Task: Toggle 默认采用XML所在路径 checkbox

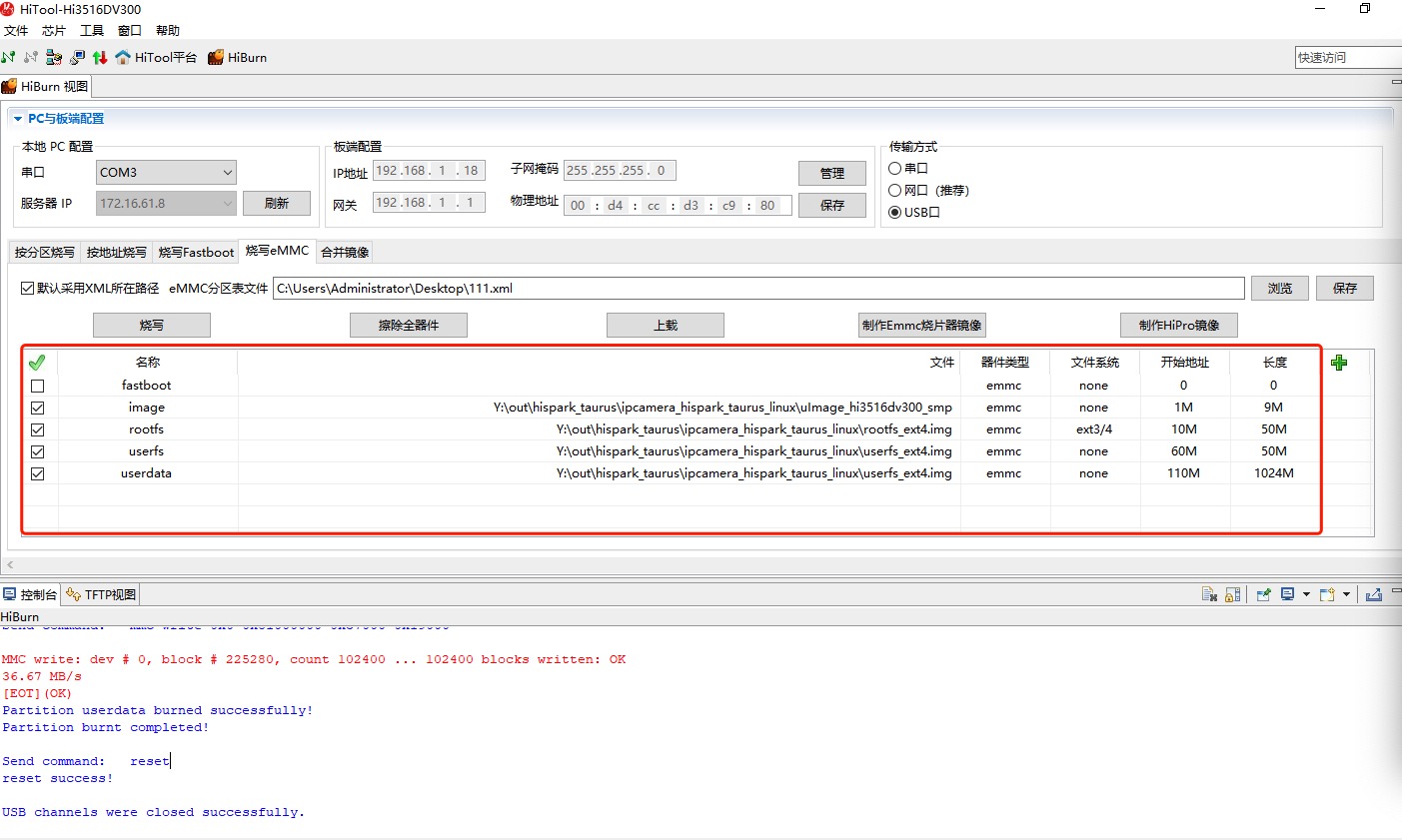Action: coord(28,288)
